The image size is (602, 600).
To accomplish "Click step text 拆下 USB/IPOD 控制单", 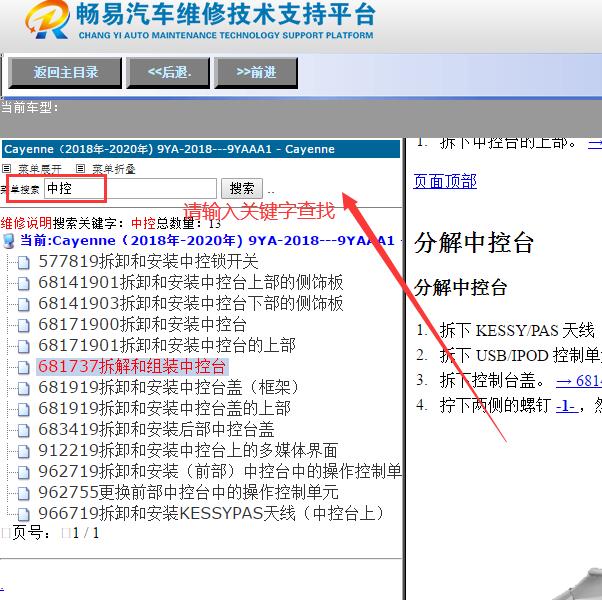I will click(521, 355).
